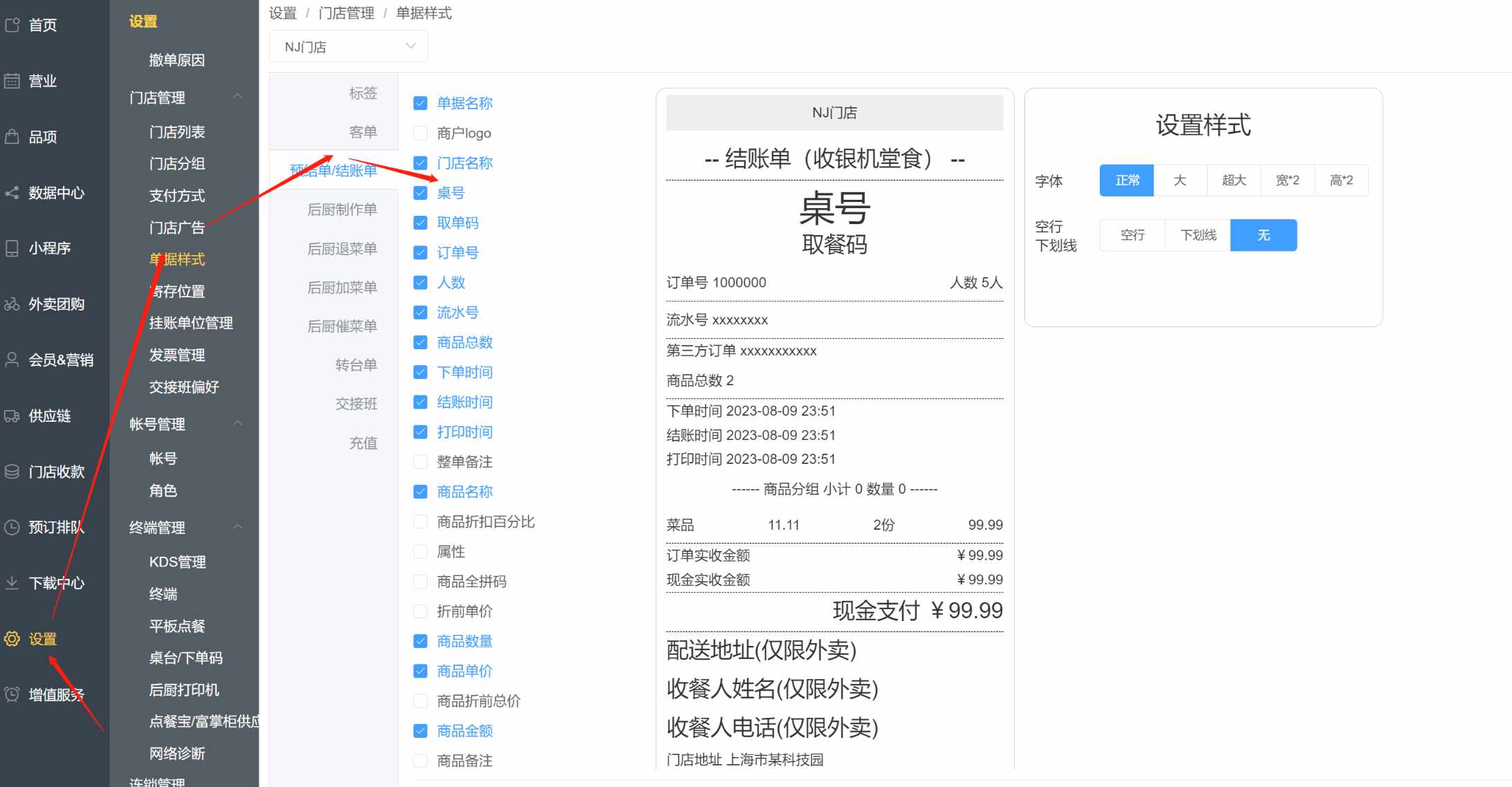Open 网络诊断 menu item
The image size is (1512, 787).
(177, 753)
